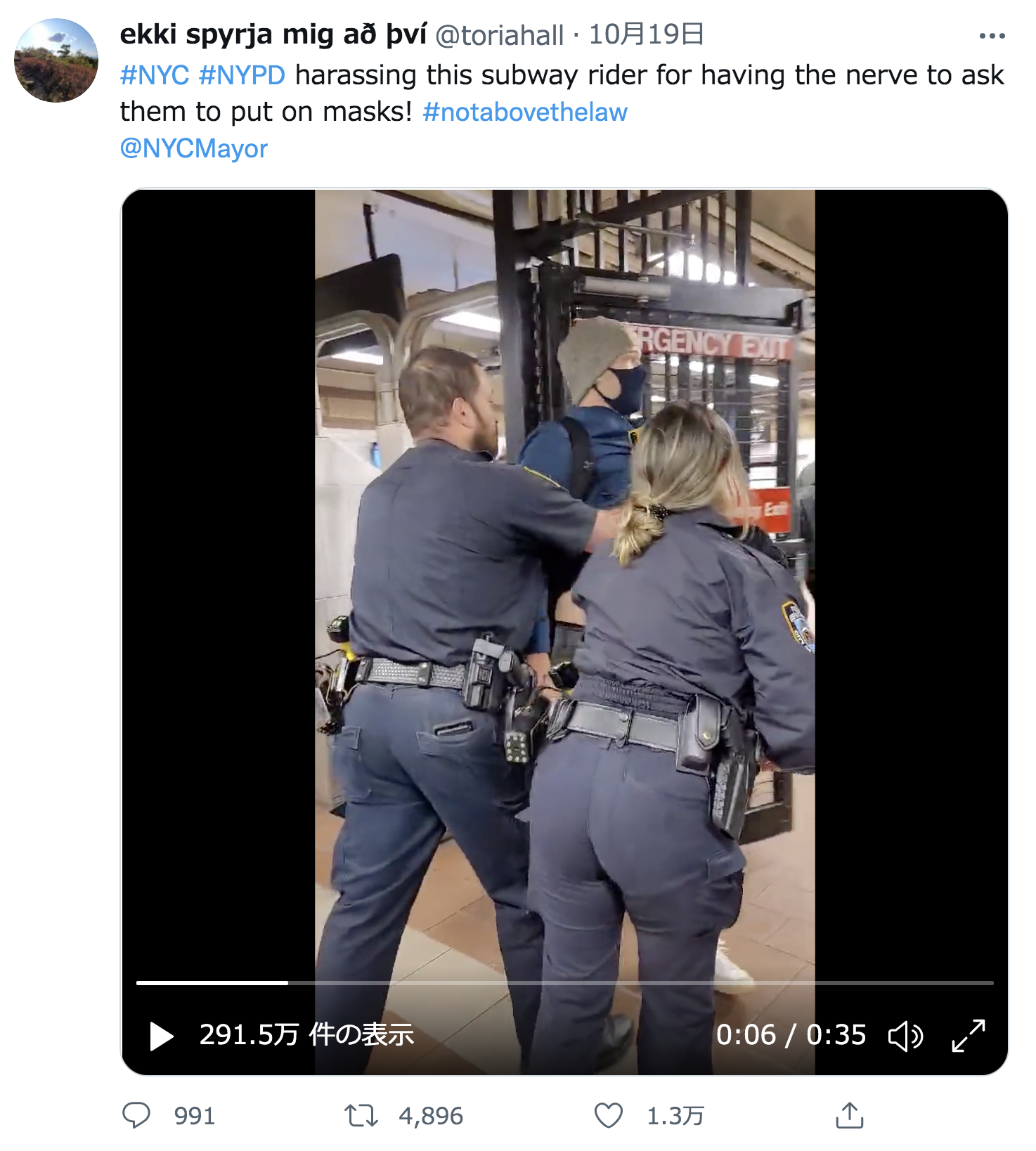Image resolution: width=1036 pixels, height=1151 pixels.
Task: Open the reply icon showing 991 comments
Action: 136,1115
